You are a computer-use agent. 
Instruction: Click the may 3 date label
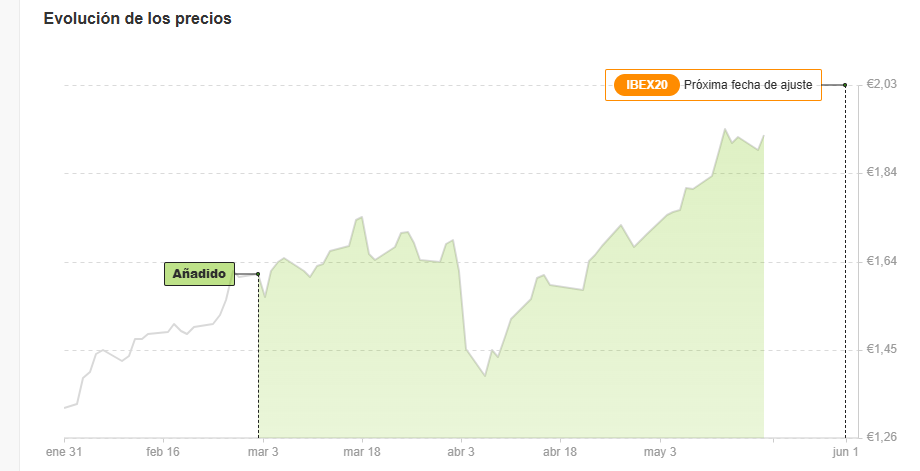coord(660,452)
